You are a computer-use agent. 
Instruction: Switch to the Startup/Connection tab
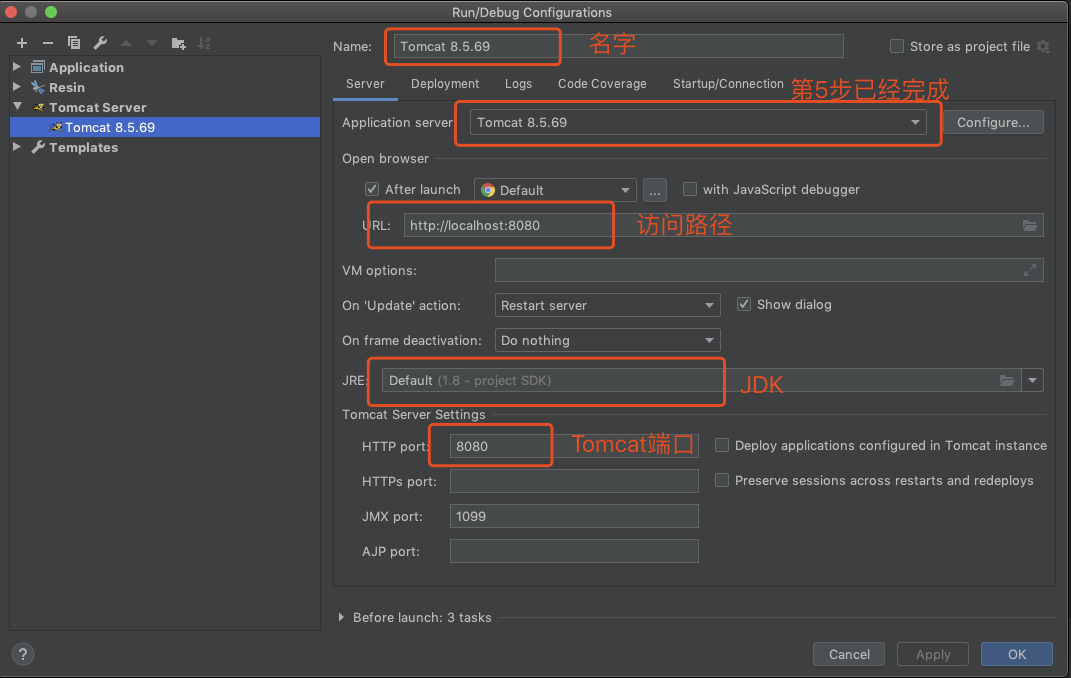coord(728,83)
